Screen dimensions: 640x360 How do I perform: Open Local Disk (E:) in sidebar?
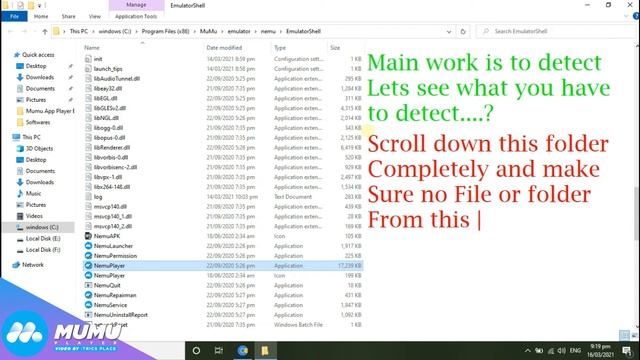[x=43, y=239]
